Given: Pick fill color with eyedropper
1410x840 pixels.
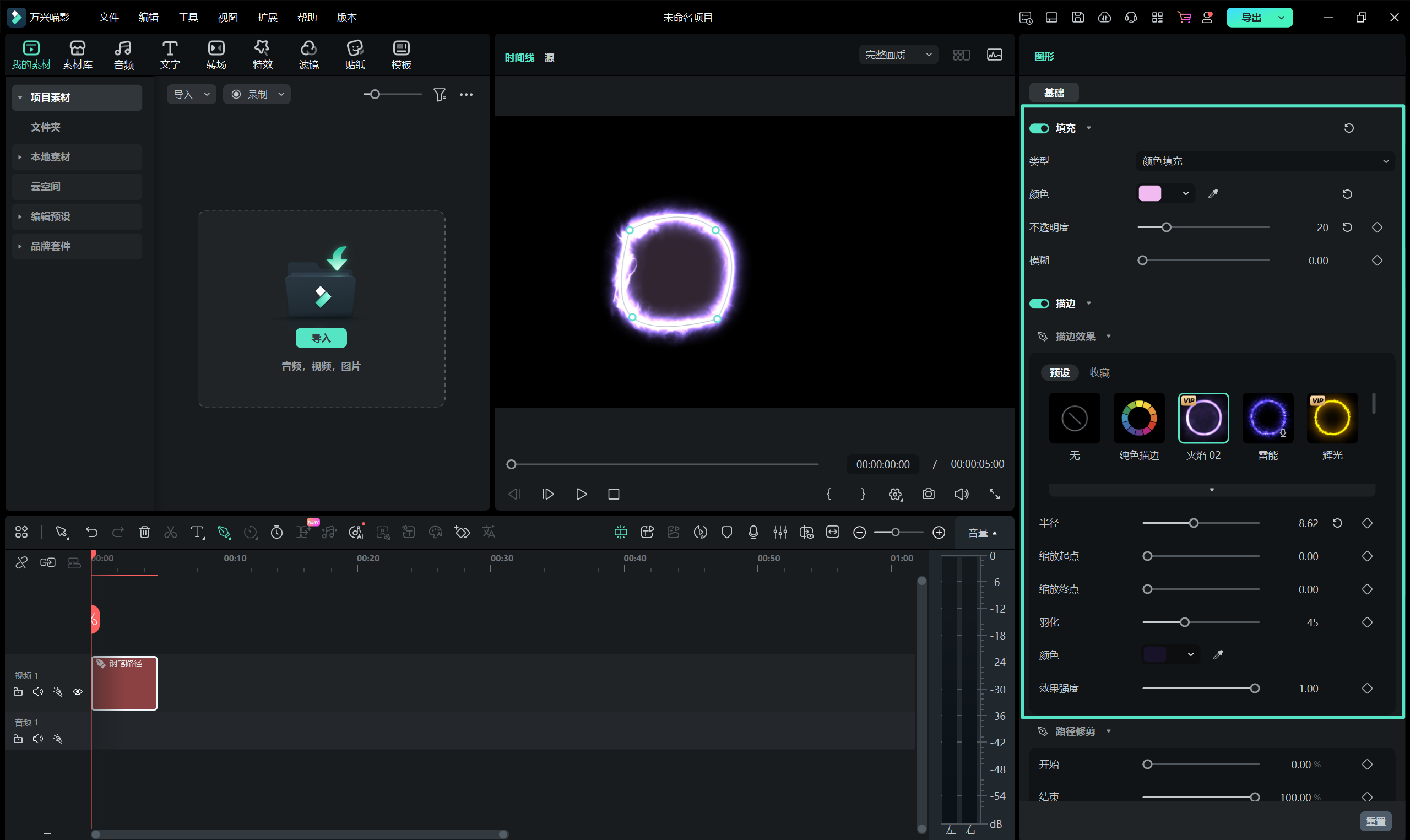Looking at the screenshot, I should point(1213,194).
